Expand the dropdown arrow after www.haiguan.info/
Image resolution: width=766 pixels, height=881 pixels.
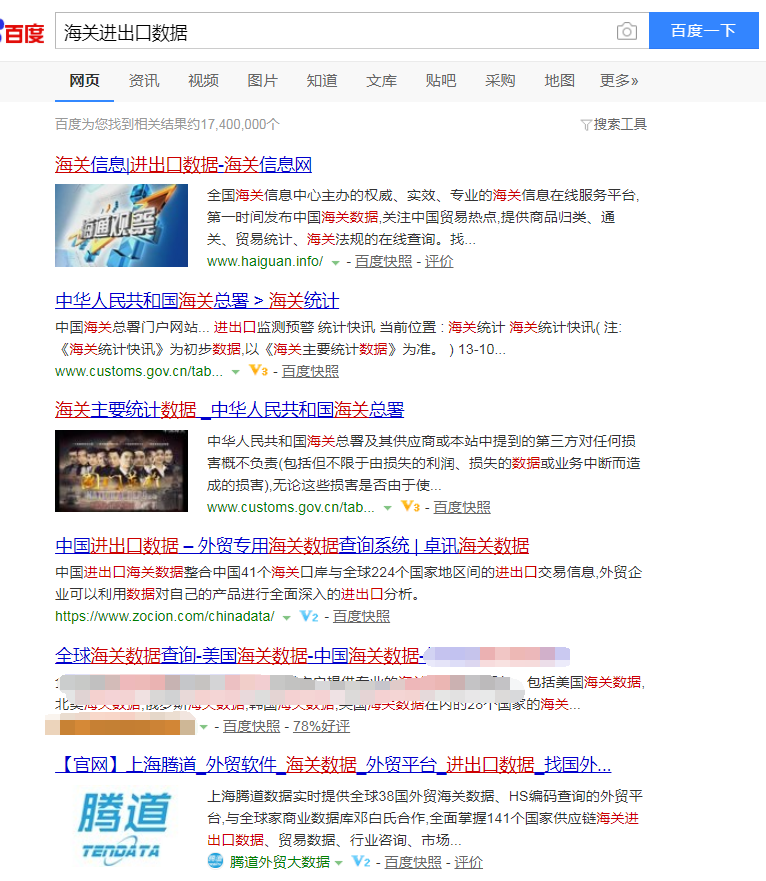pos(336,262)
